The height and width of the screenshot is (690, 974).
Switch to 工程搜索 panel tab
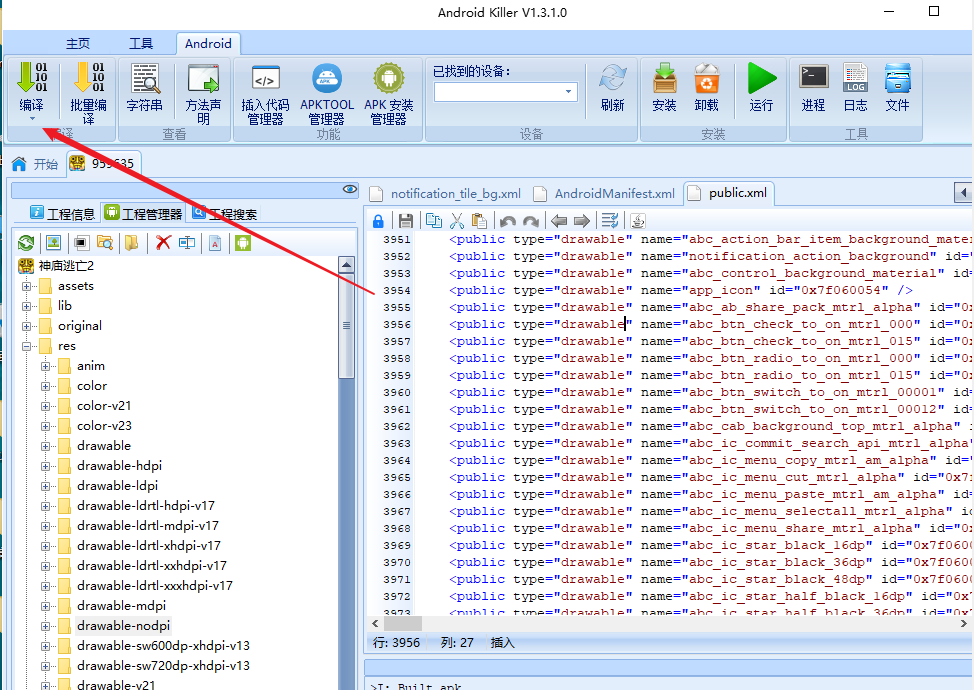click(x=224, y=214)
